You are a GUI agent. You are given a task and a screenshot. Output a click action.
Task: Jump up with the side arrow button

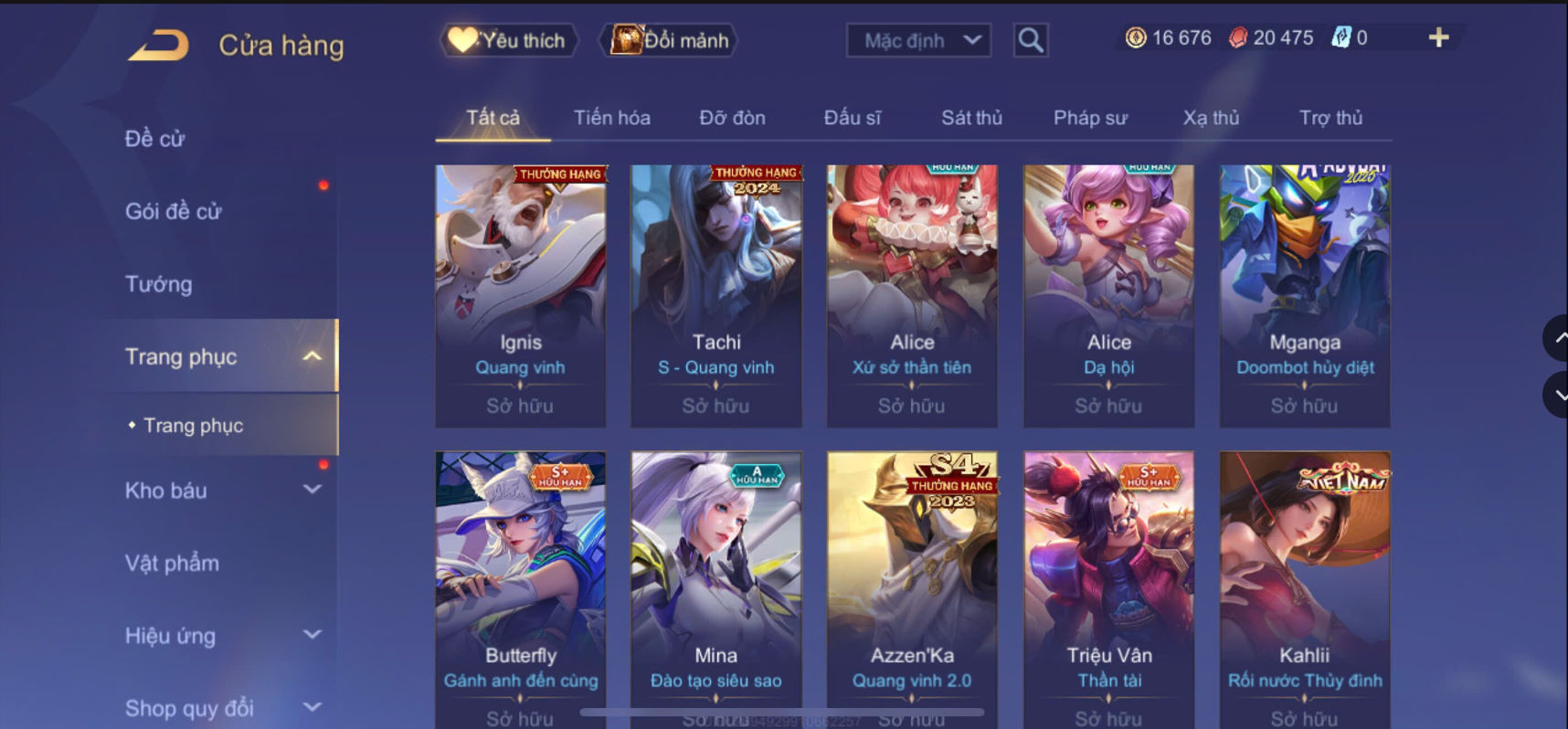[1556, 338]
